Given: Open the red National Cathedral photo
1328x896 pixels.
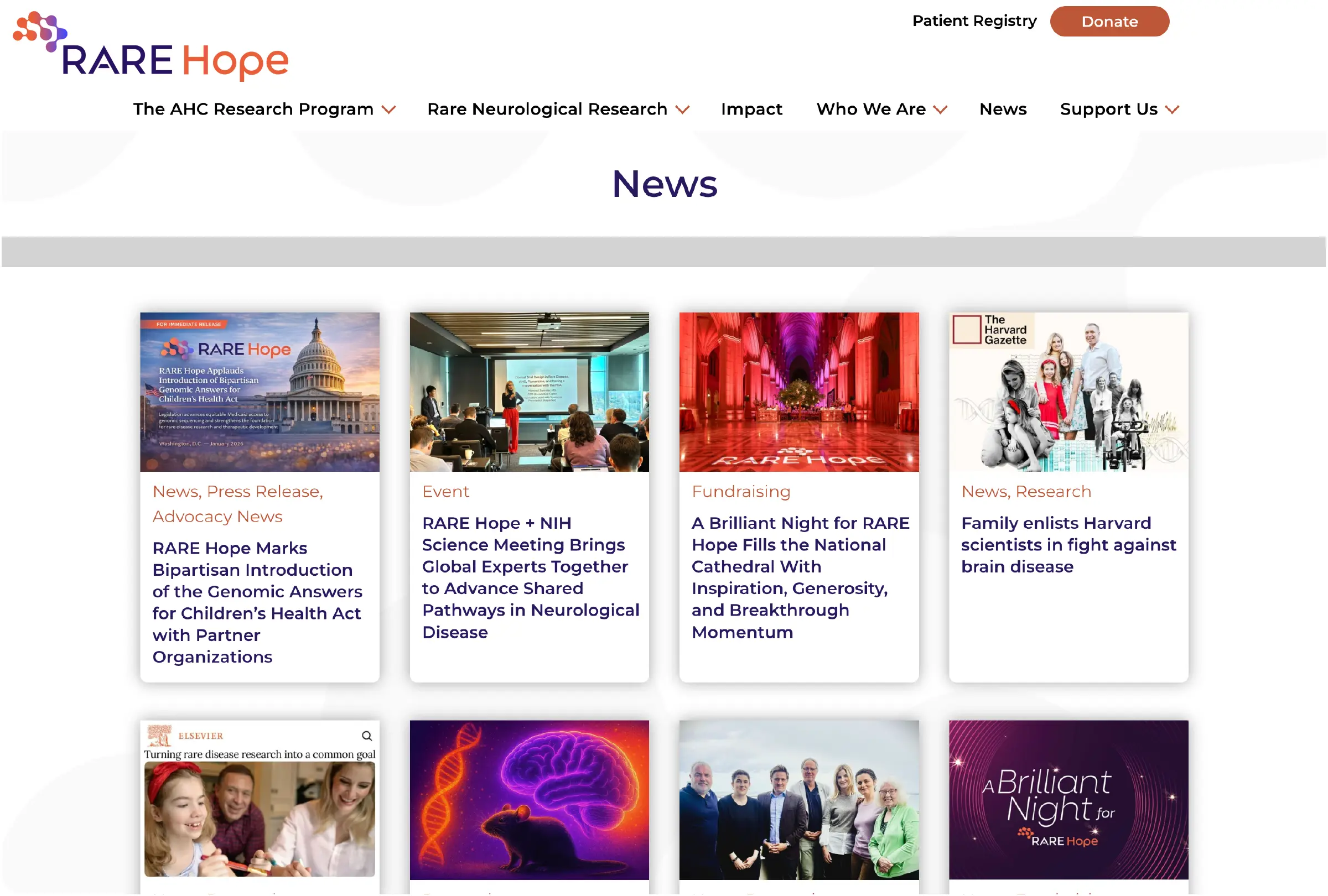Looking at the screenshot, I should pyautogui.click(x=799, y=392).
